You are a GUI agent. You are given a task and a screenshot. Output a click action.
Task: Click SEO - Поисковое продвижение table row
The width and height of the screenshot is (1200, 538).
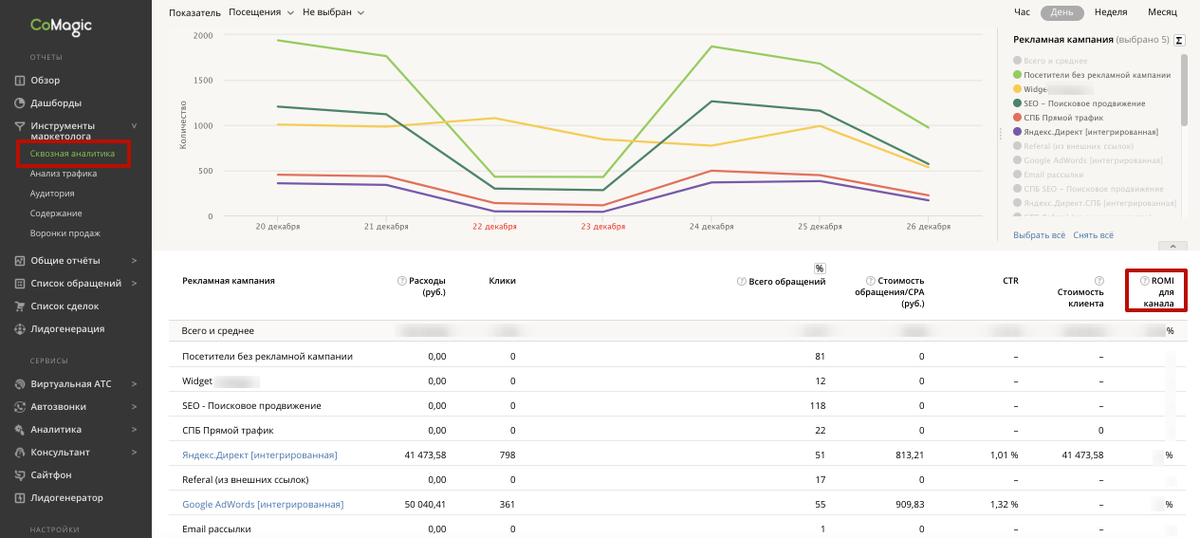[x=677, y=405]
